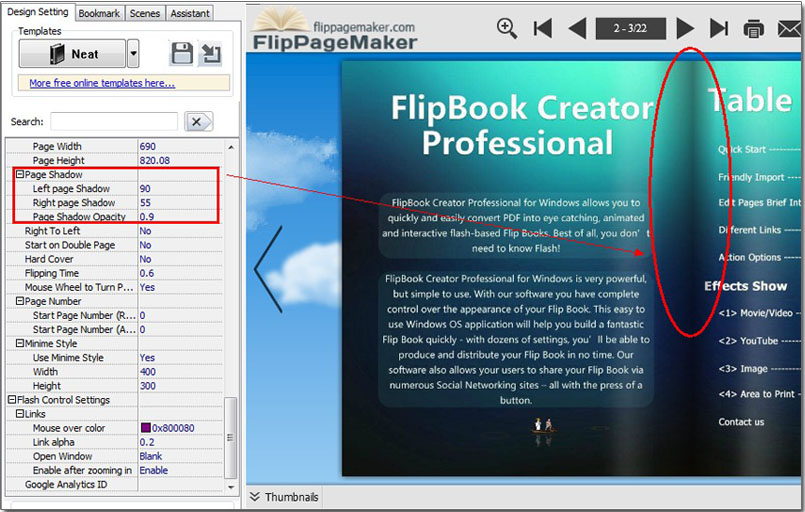This screenshot has width=805, height=512.
Task: Switch to the Scenes tab
Action: click(x=145, y=13)
